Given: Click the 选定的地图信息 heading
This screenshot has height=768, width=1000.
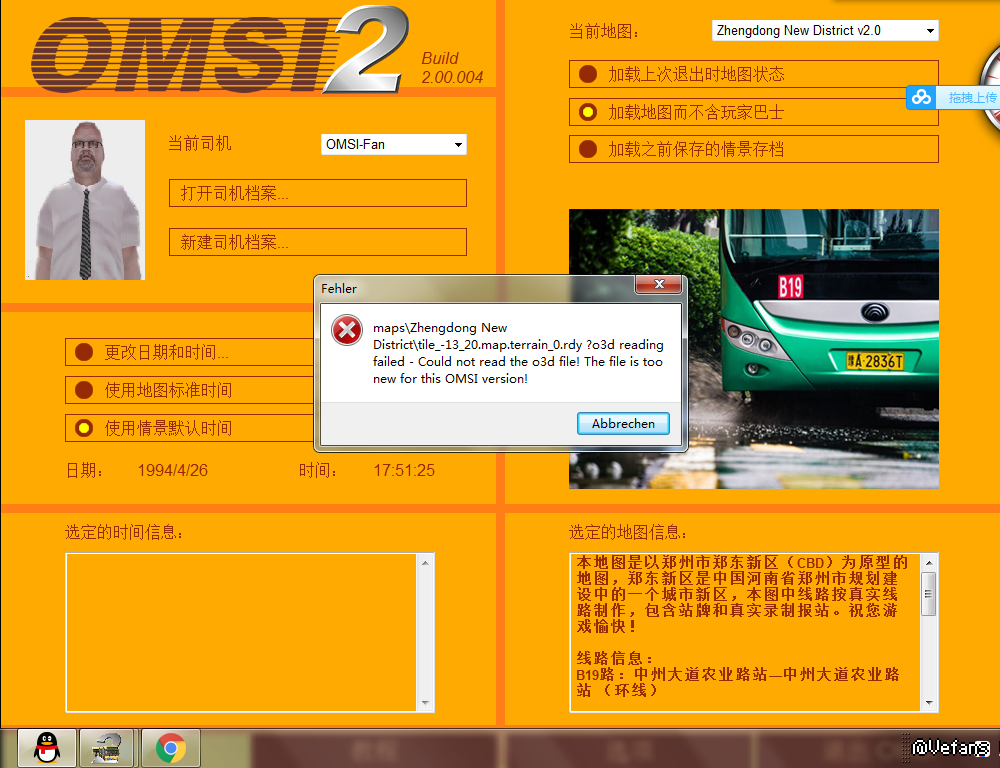Looking at the screenshot, I should coord(628,533).
